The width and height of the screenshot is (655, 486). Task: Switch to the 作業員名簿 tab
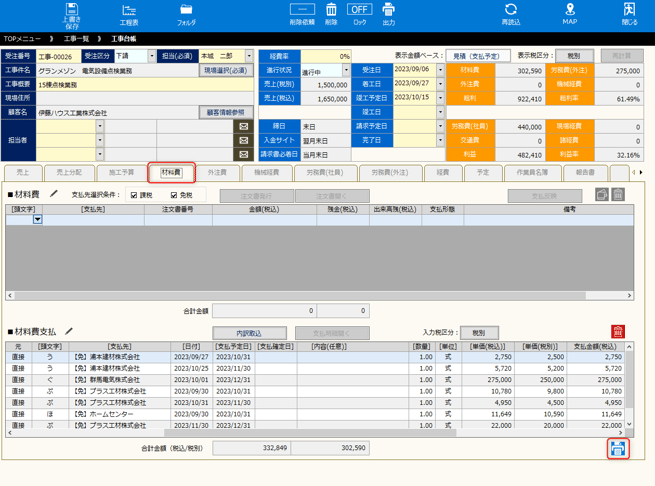coord(533,173)
